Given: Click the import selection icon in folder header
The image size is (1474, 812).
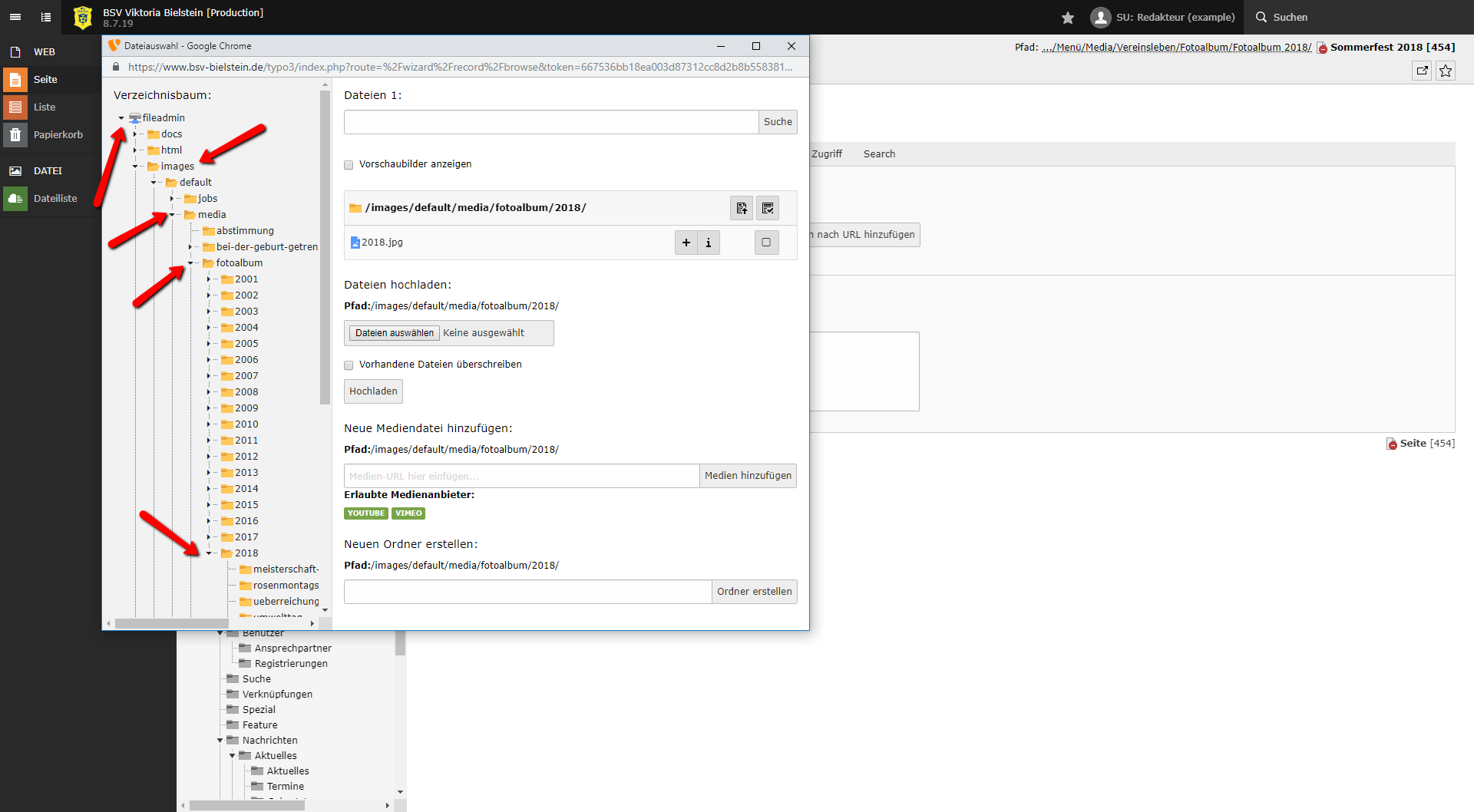Looking at the screenshot, I should pos(741,208).
